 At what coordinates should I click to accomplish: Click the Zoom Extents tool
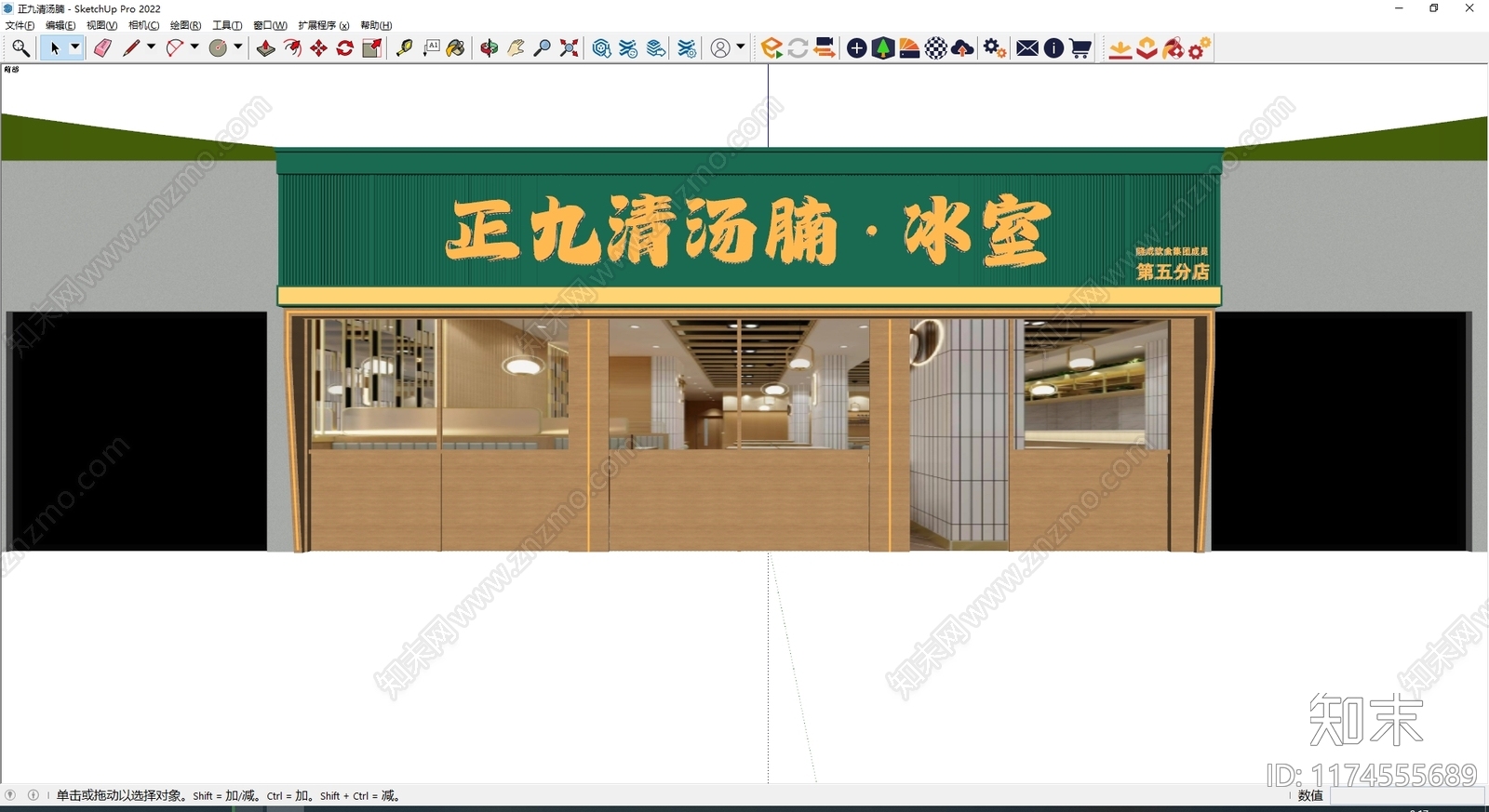(569, 48)
